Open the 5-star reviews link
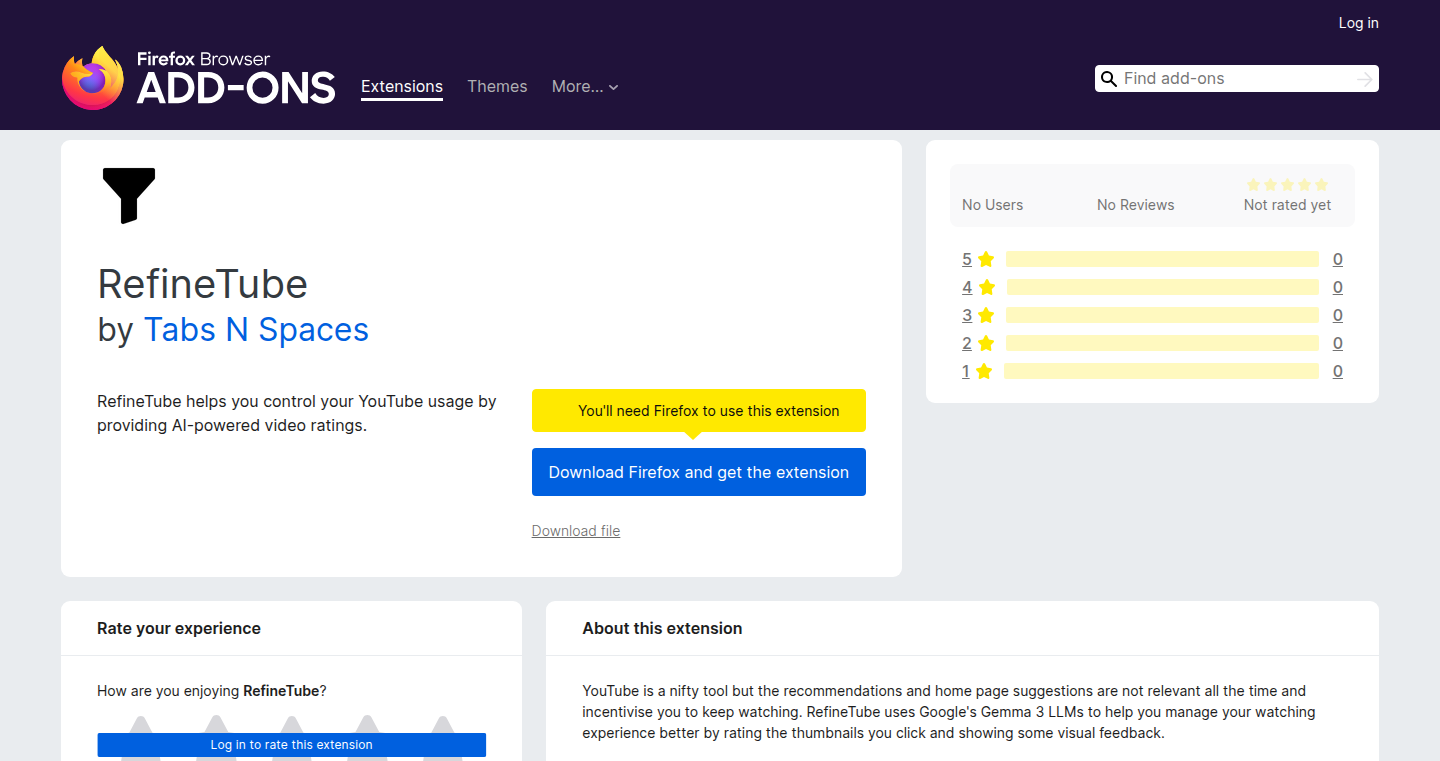The image size is (1440, 761). click(967, 259)
